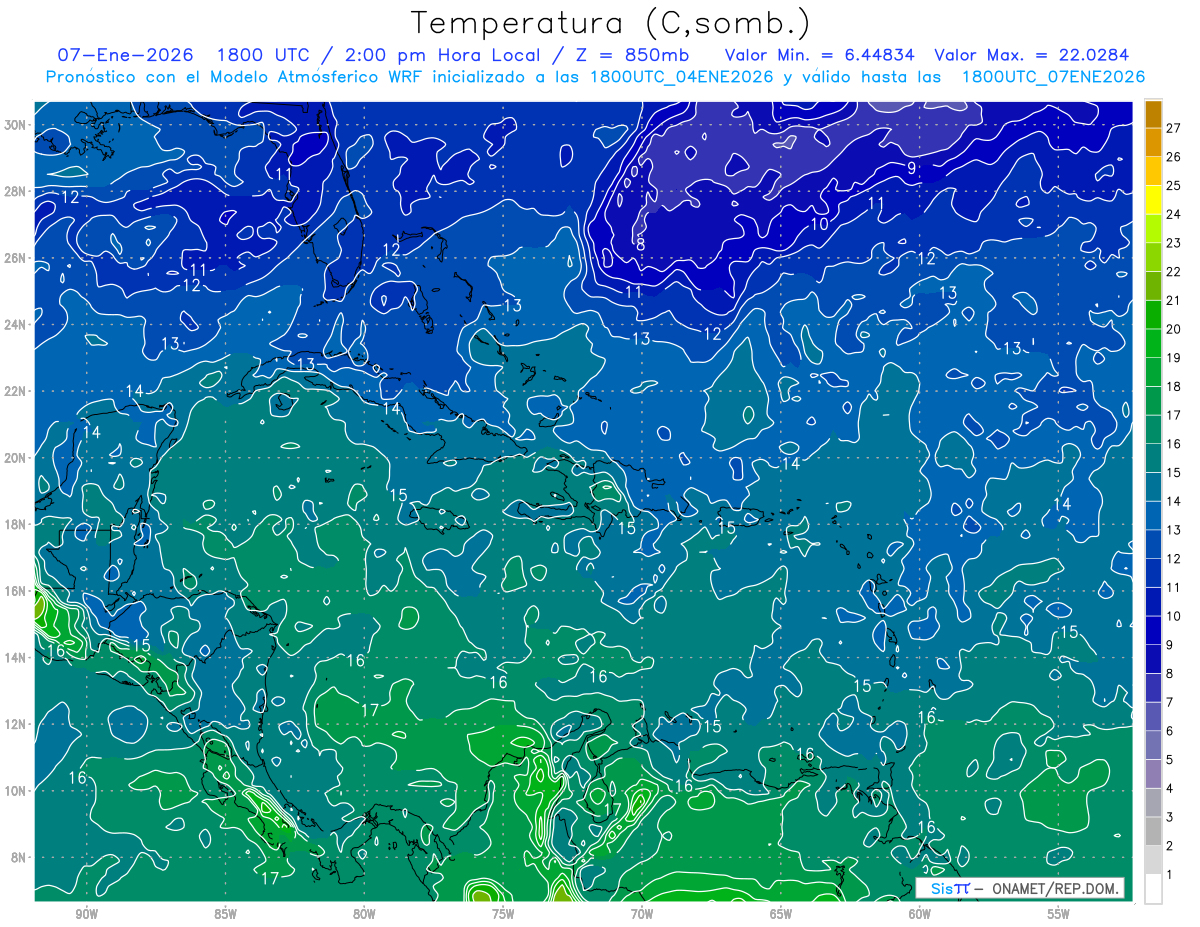Click the bright yellow swatch between 24 and 25
The image size is (1200, 927).
[x=1153, y=199]
